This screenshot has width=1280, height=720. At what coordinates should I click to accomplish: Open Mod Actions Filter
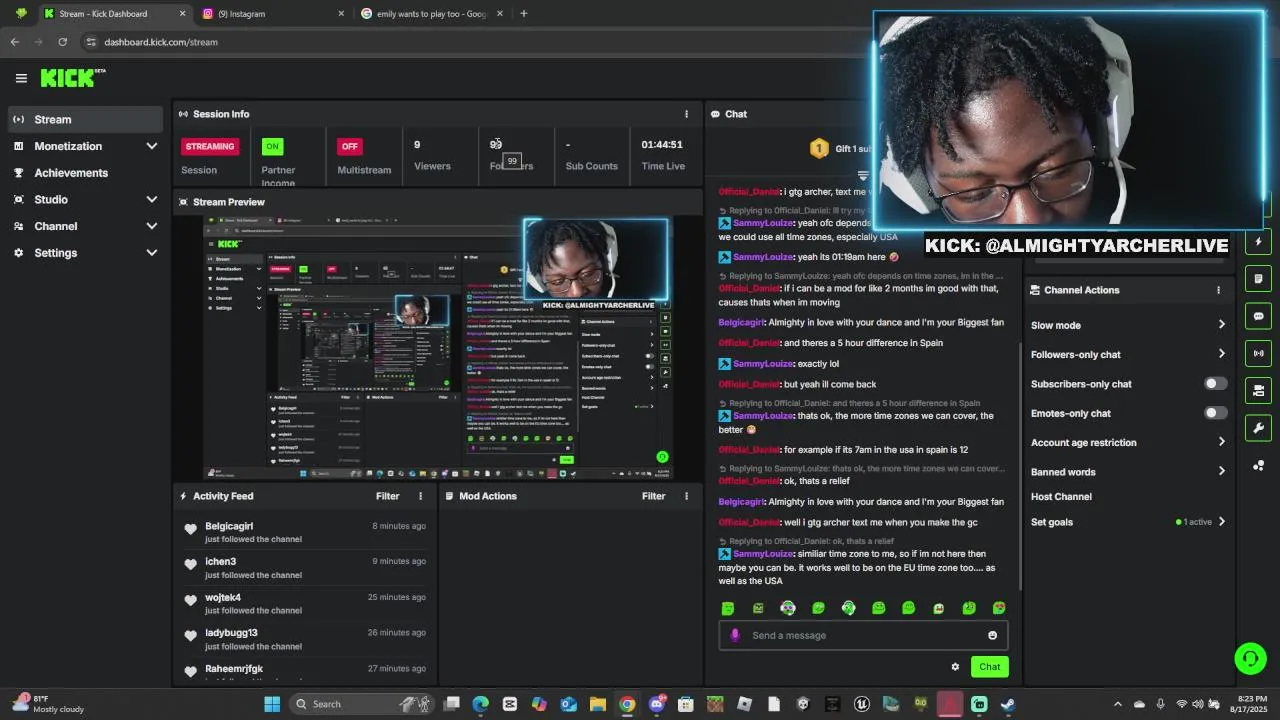pos(653,496)
